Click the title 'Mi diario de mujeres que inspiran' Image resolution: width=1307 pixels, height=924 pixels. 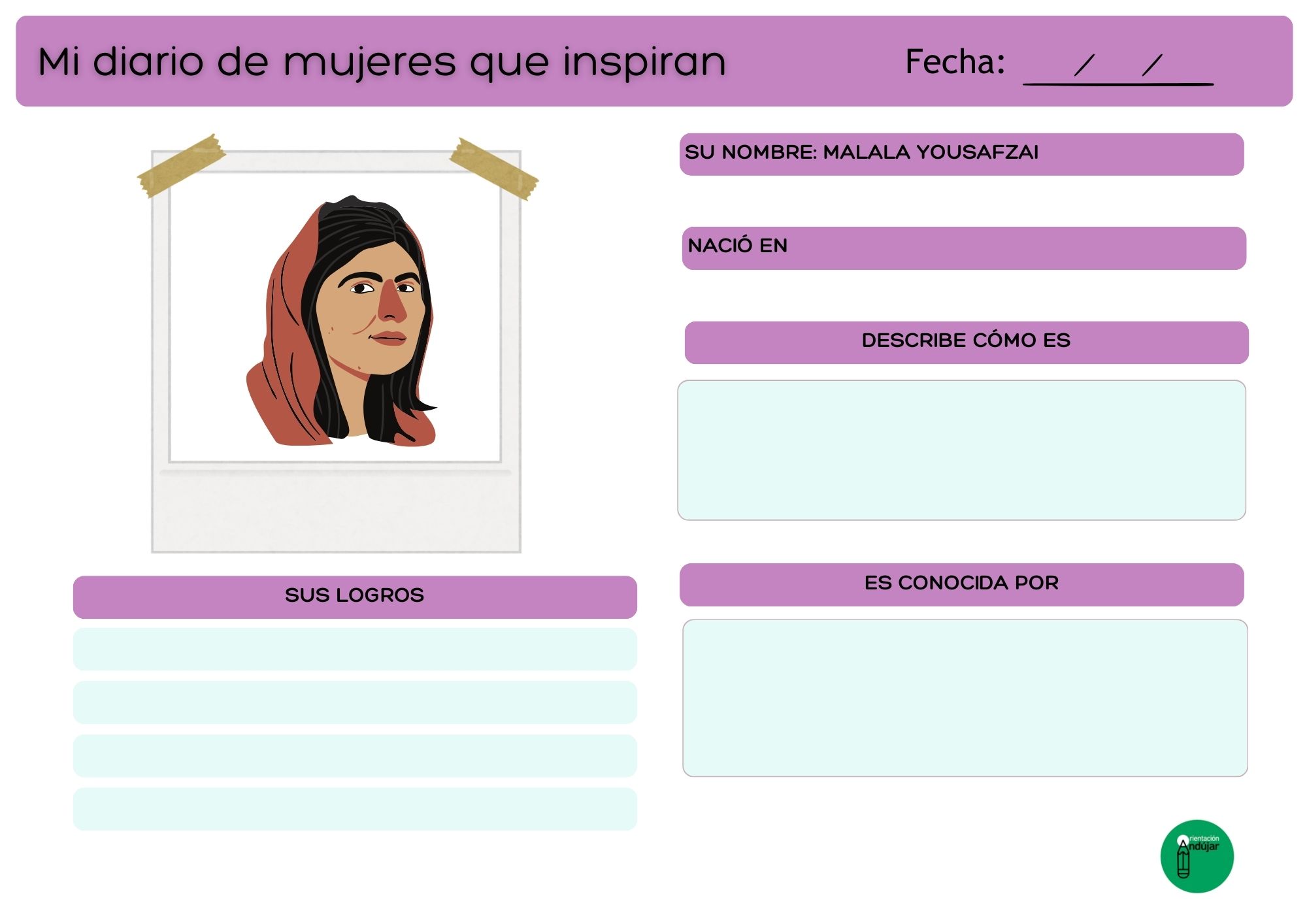pyautogui.click(x=382, y=62)
